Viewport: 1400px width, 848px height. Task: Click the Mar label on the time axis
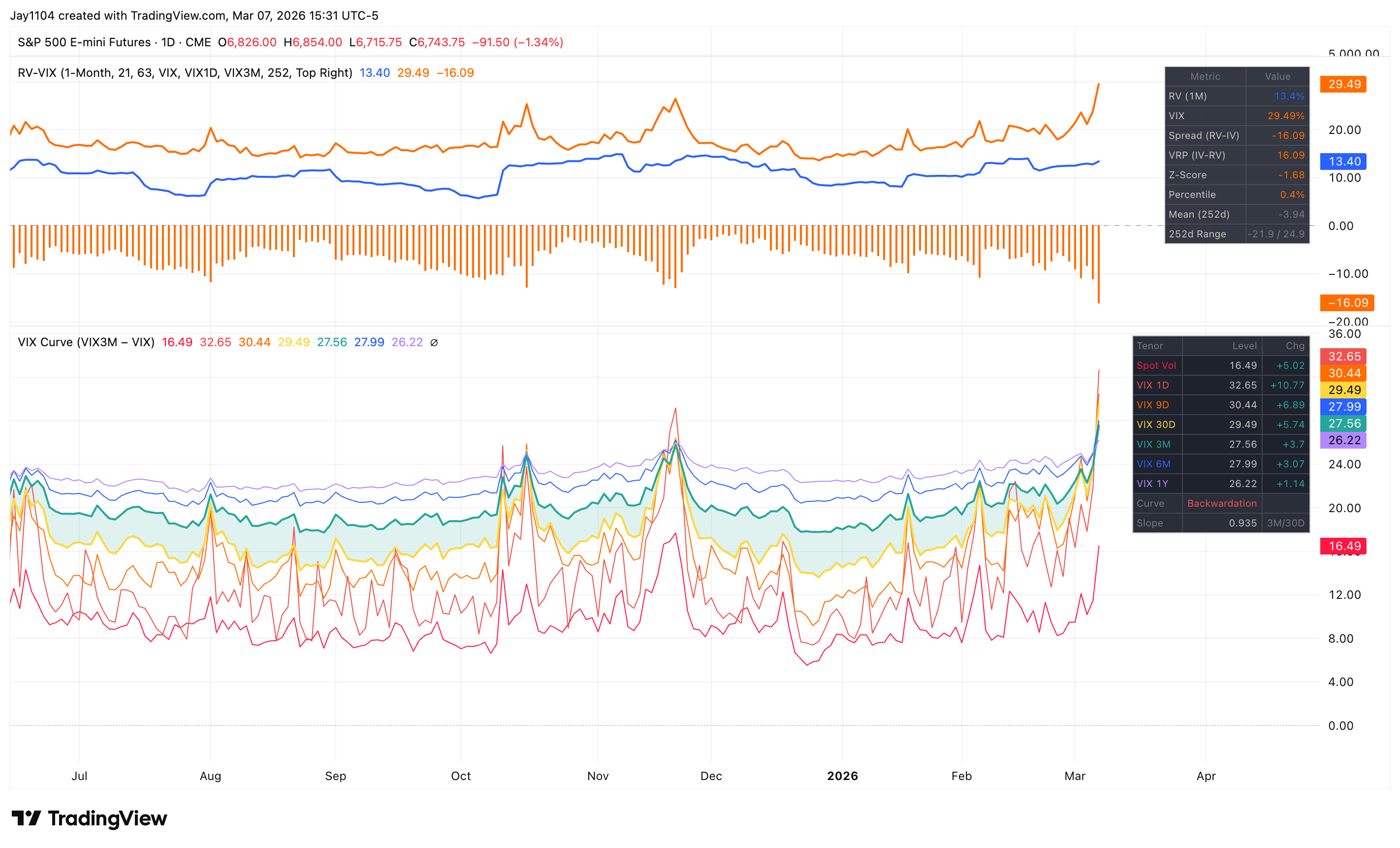(1075, 776)
